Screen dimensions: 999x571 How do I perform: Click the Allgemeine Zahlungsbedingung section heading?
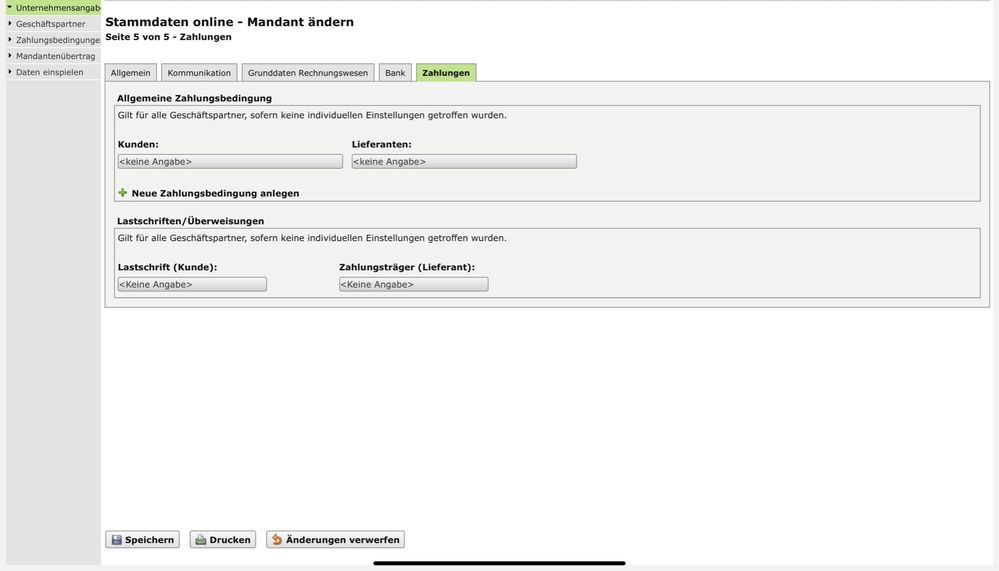(194, 98)
